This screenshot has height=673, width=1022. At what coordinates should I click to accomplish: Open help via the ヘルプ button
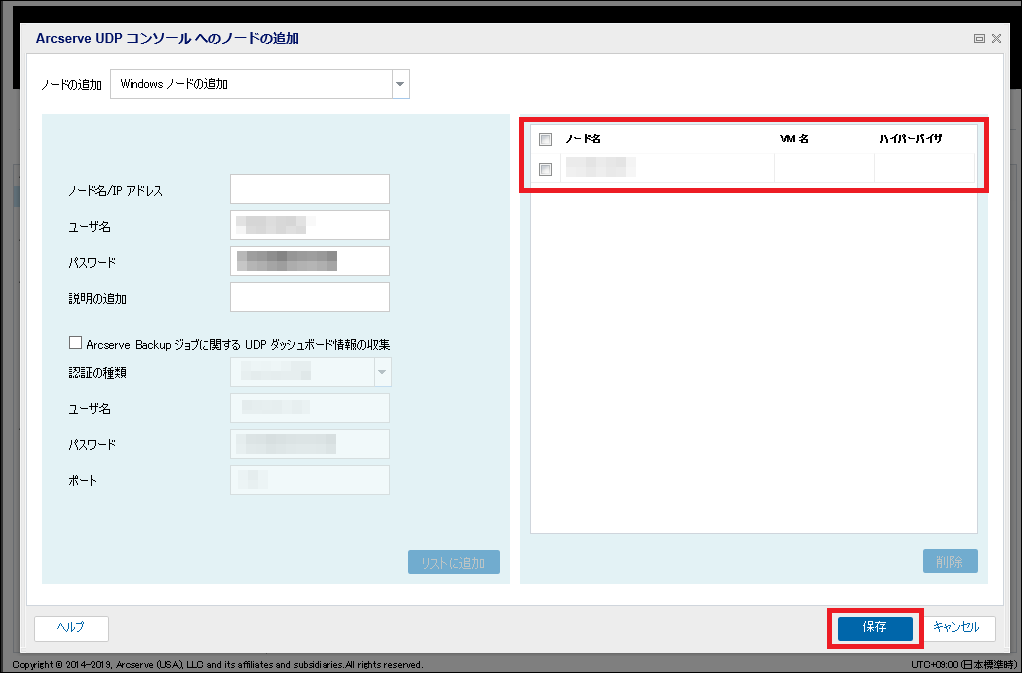(x=71, y=628)
